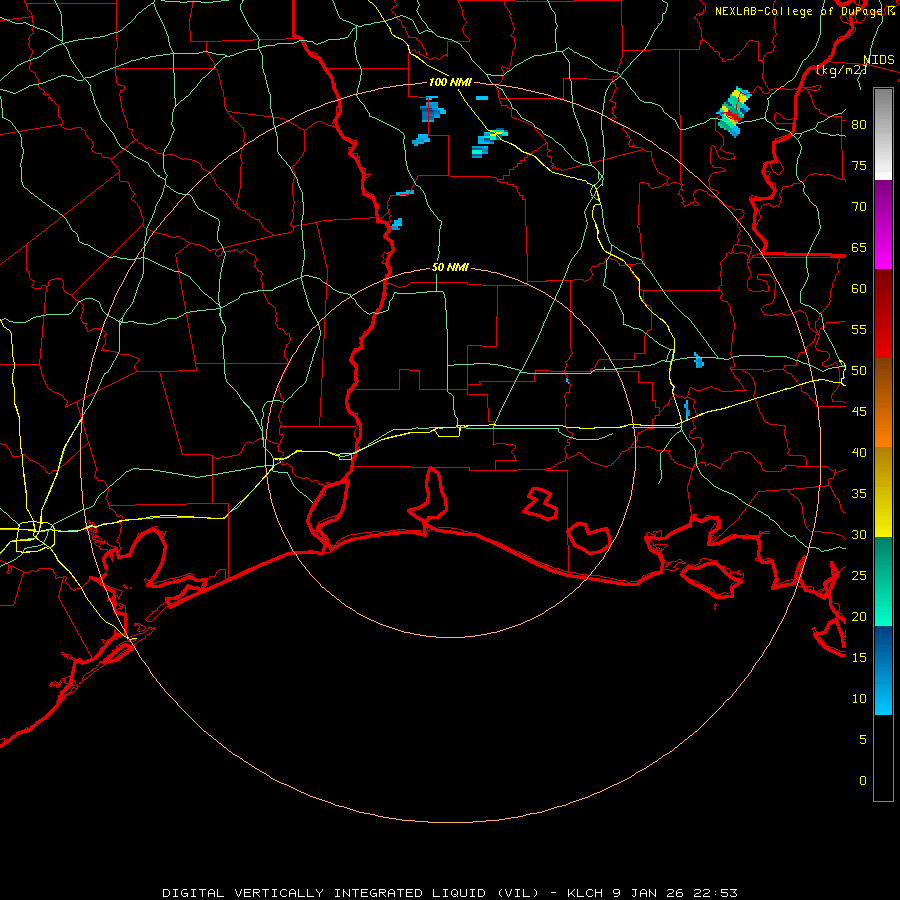Click the 5 value on the color scale
The image size is (900, 900).
click(862, 740)
